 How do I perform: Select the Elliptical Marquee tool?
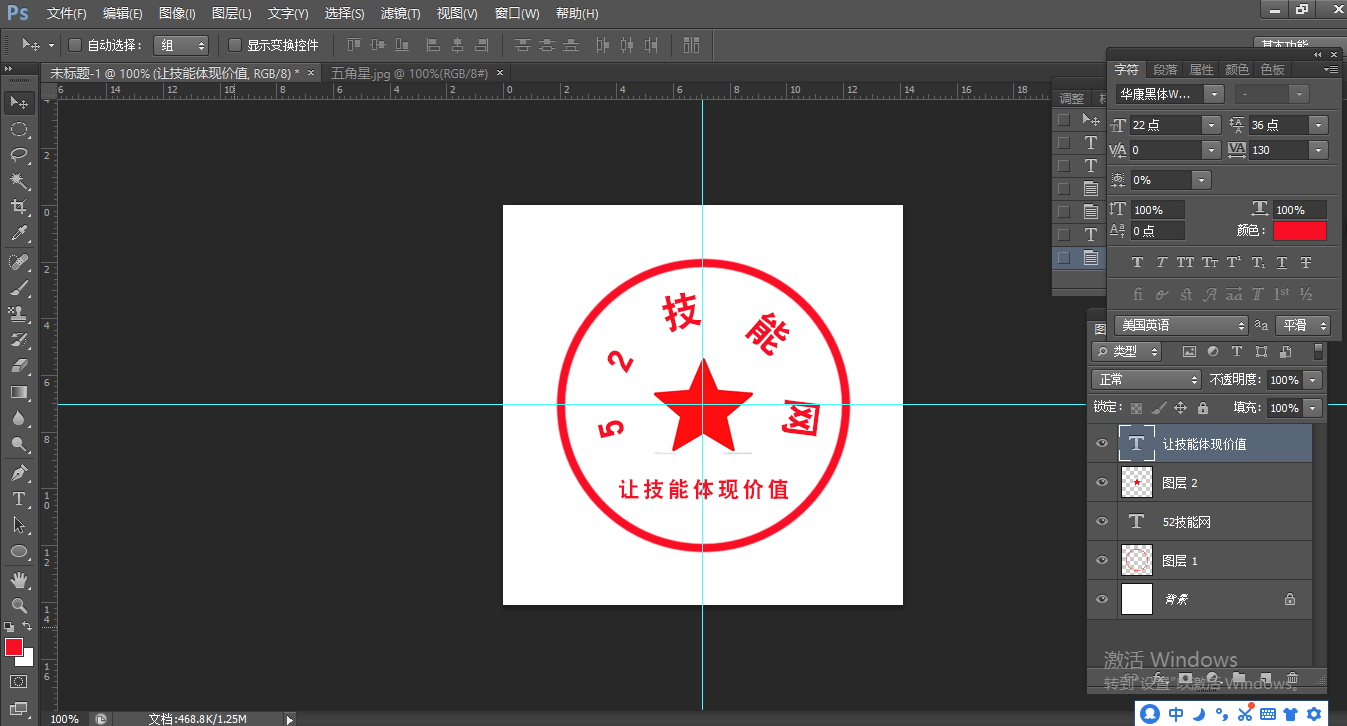coord(19,129)
